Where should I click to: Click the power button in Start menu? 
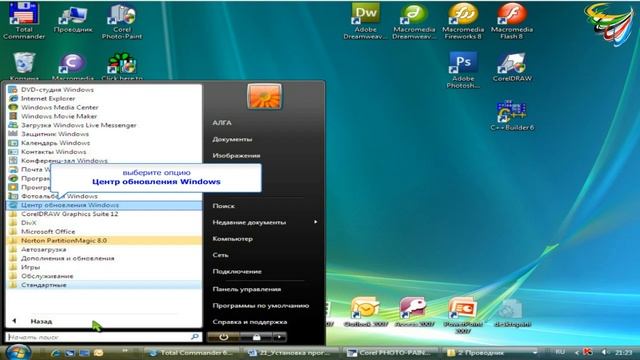click(223, 337)
